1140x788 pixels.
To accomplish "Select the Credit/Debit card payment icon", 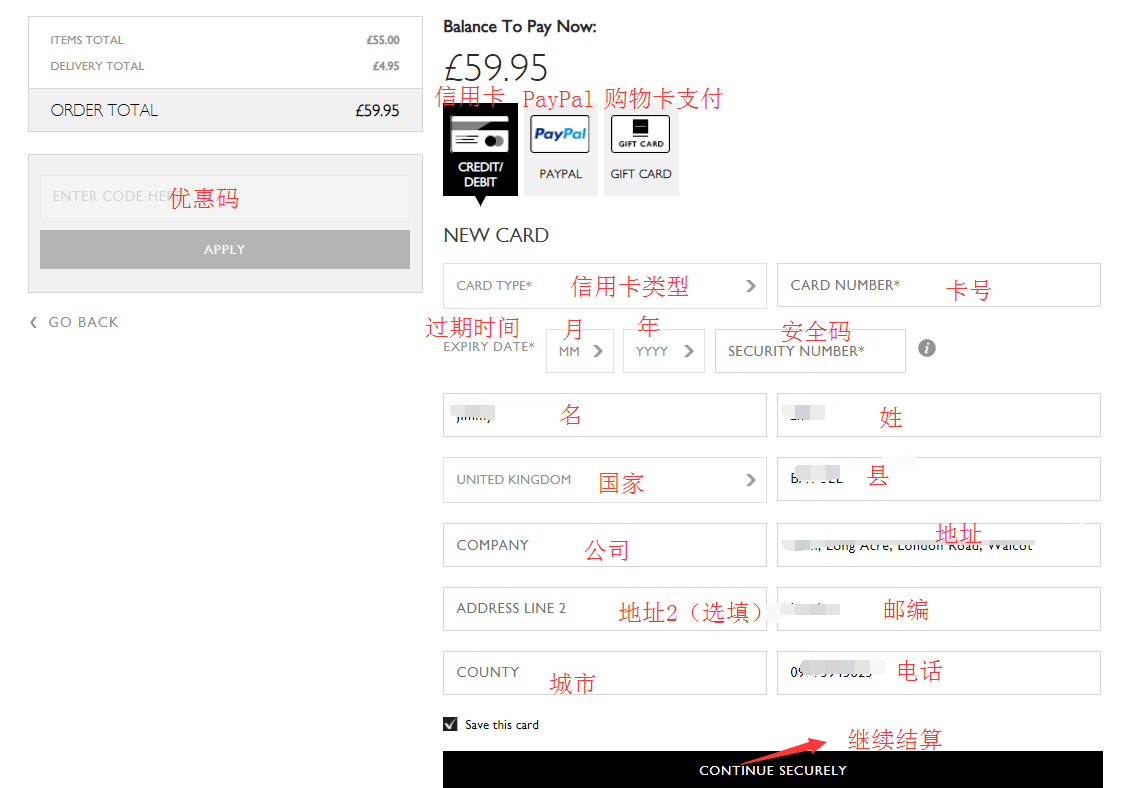I will (480, 150).
